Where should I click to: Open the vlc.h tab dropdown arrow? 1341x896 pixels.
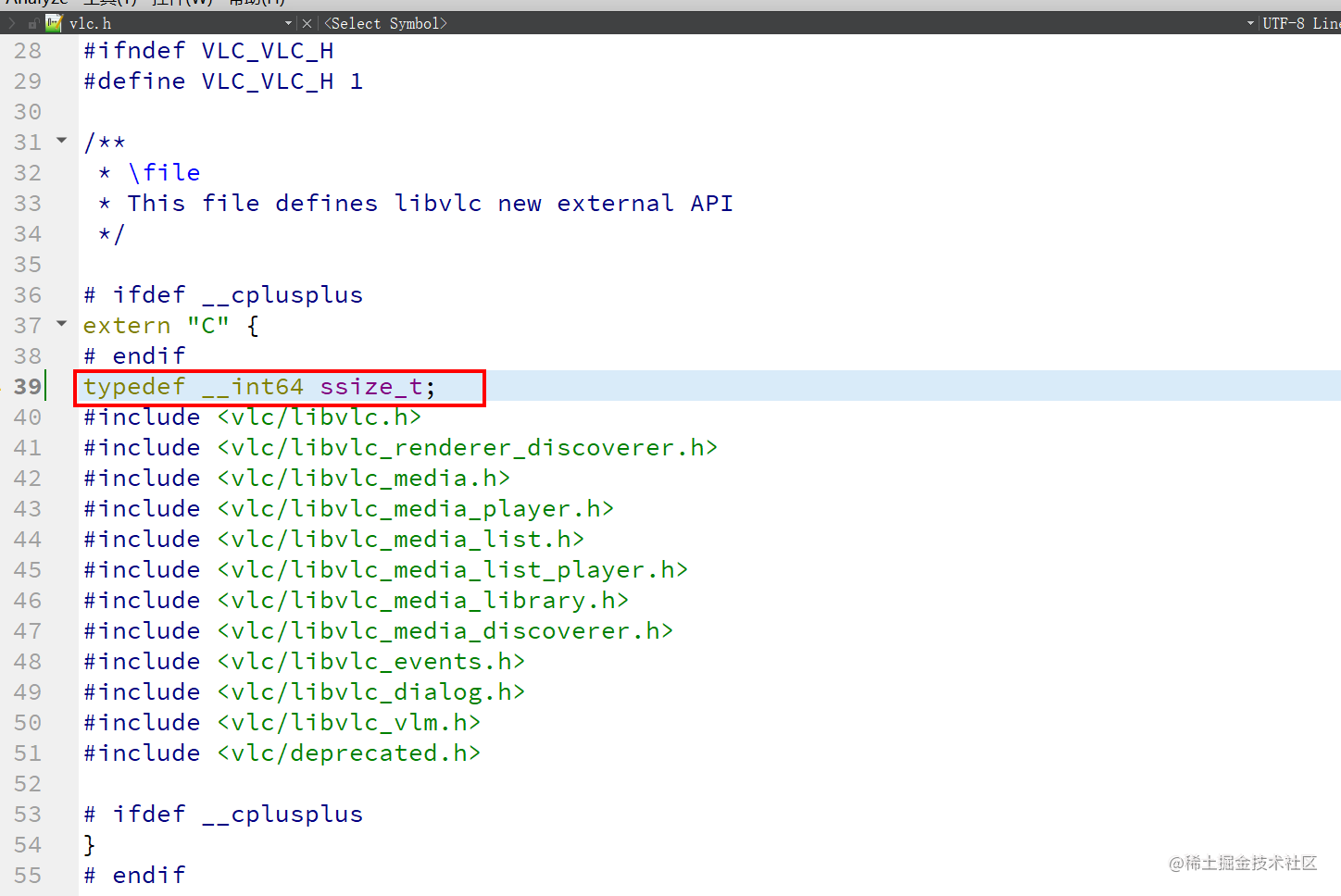[288, 23]
